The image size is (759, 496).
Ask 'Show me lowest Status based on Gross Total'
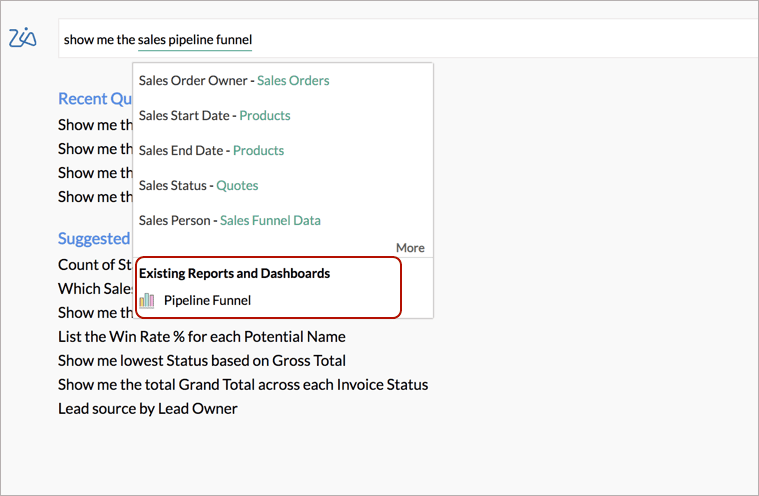[x=201, y=361]
